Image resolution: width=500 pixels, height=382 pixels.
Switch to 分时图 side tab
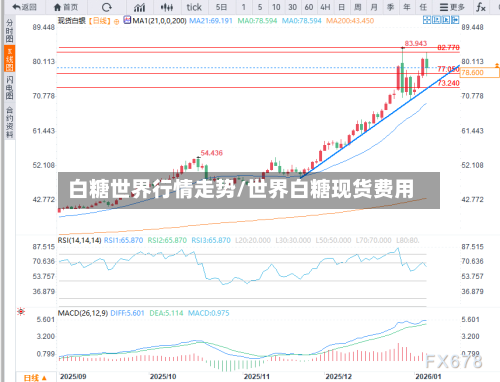click(10, 30)
